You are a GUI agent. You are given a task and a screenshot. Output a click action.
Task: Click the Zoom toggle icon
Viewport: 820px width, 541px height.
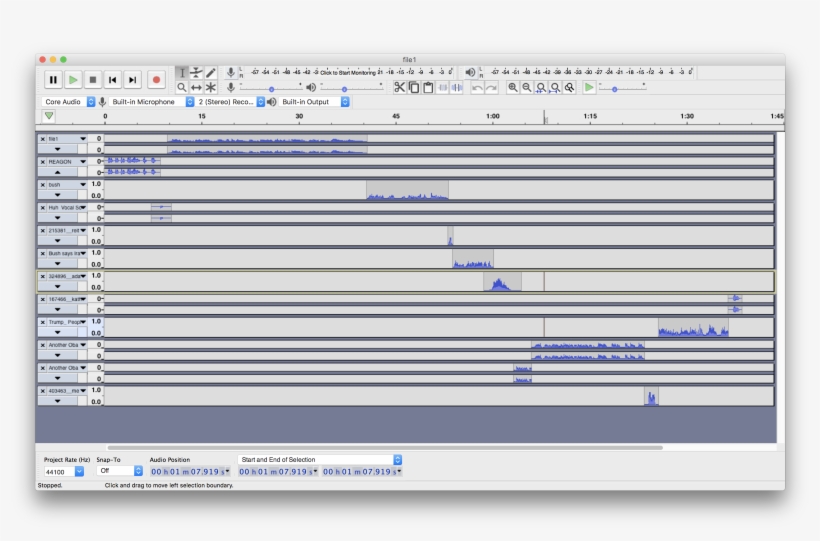pos(569,87)
